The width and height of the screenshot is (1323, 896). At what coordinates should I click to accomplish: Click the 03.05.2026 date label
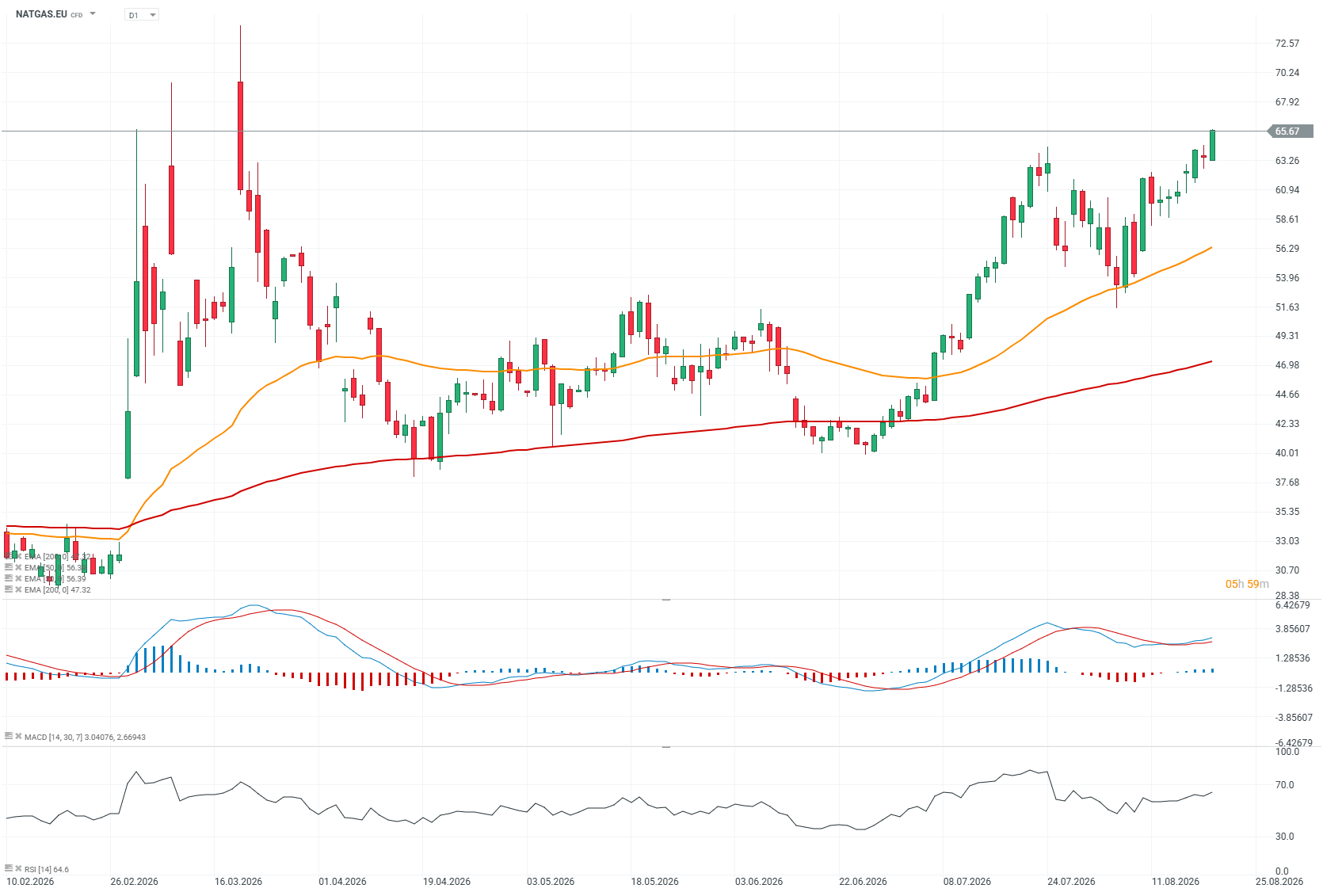click(551, 882)
